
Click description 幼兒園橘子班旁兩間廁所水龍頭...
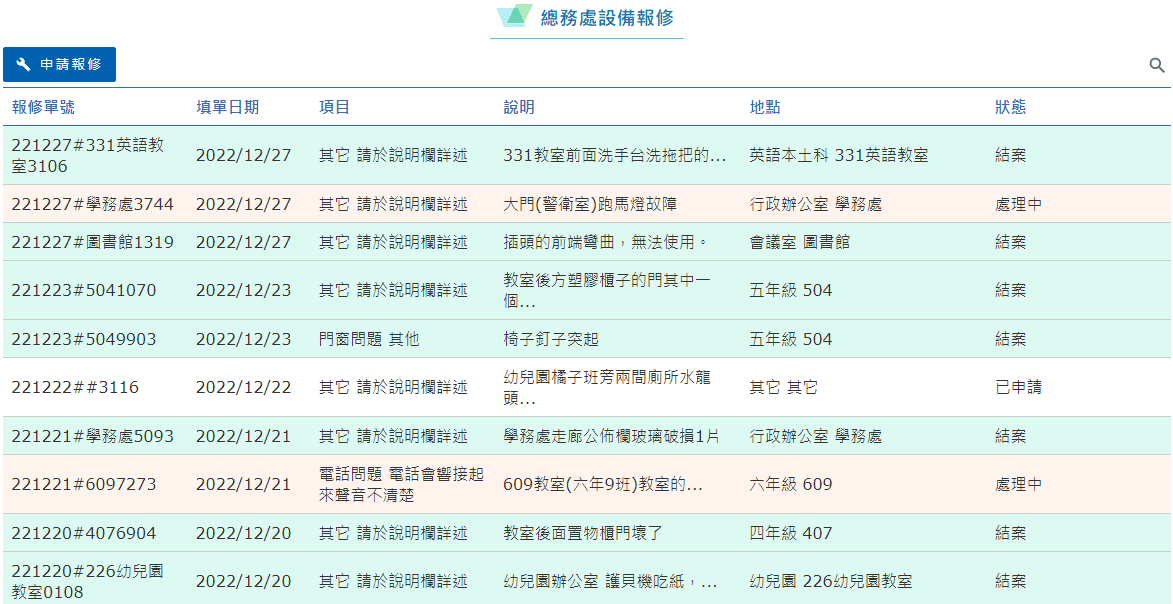(607, 387)
